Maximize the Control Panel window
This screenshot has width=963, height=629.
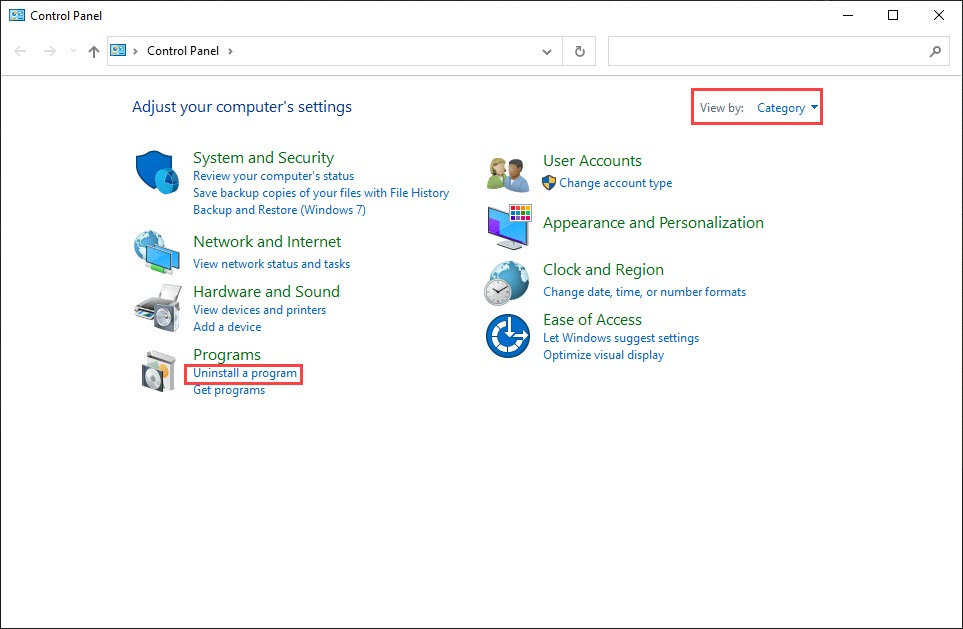click(893, 15)
